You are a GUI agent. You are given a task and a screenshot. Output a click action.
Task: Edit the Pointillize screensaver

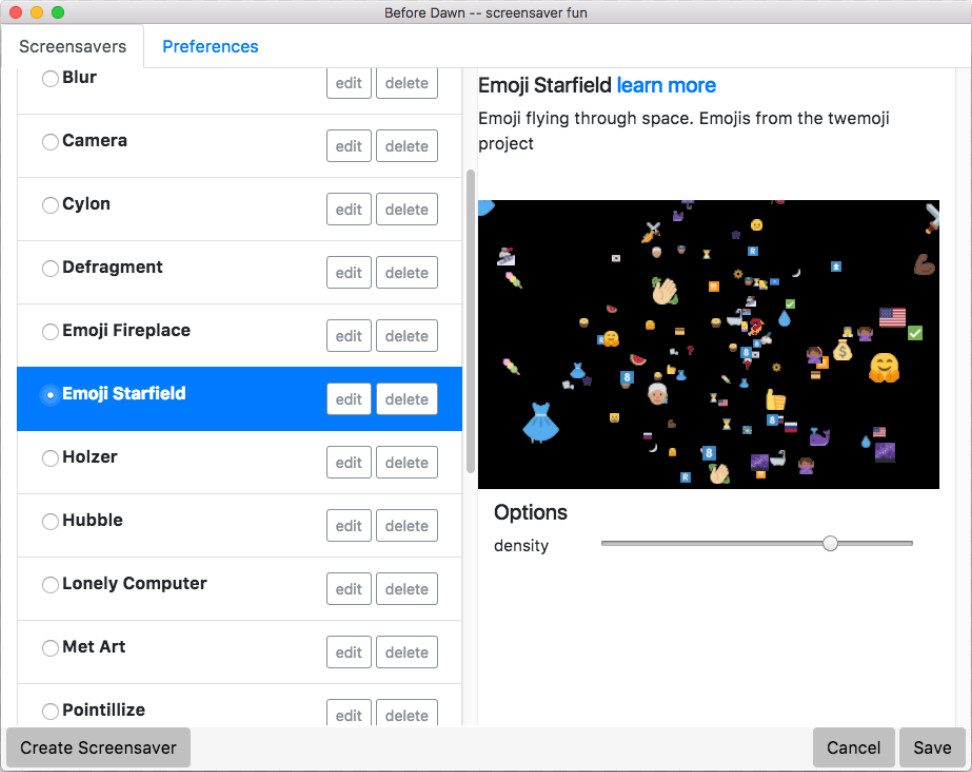click(349, 713)
